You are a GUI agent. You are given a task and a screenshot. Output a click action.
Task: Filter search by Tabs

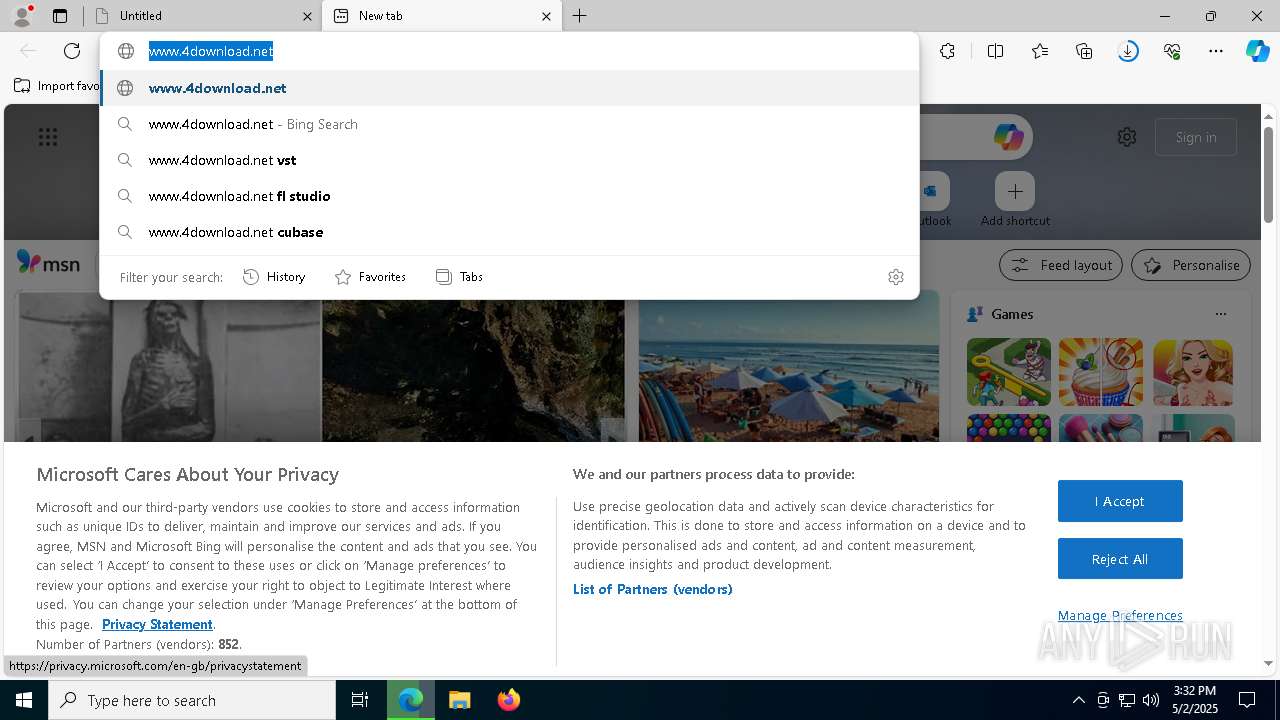tap(459, 277)
